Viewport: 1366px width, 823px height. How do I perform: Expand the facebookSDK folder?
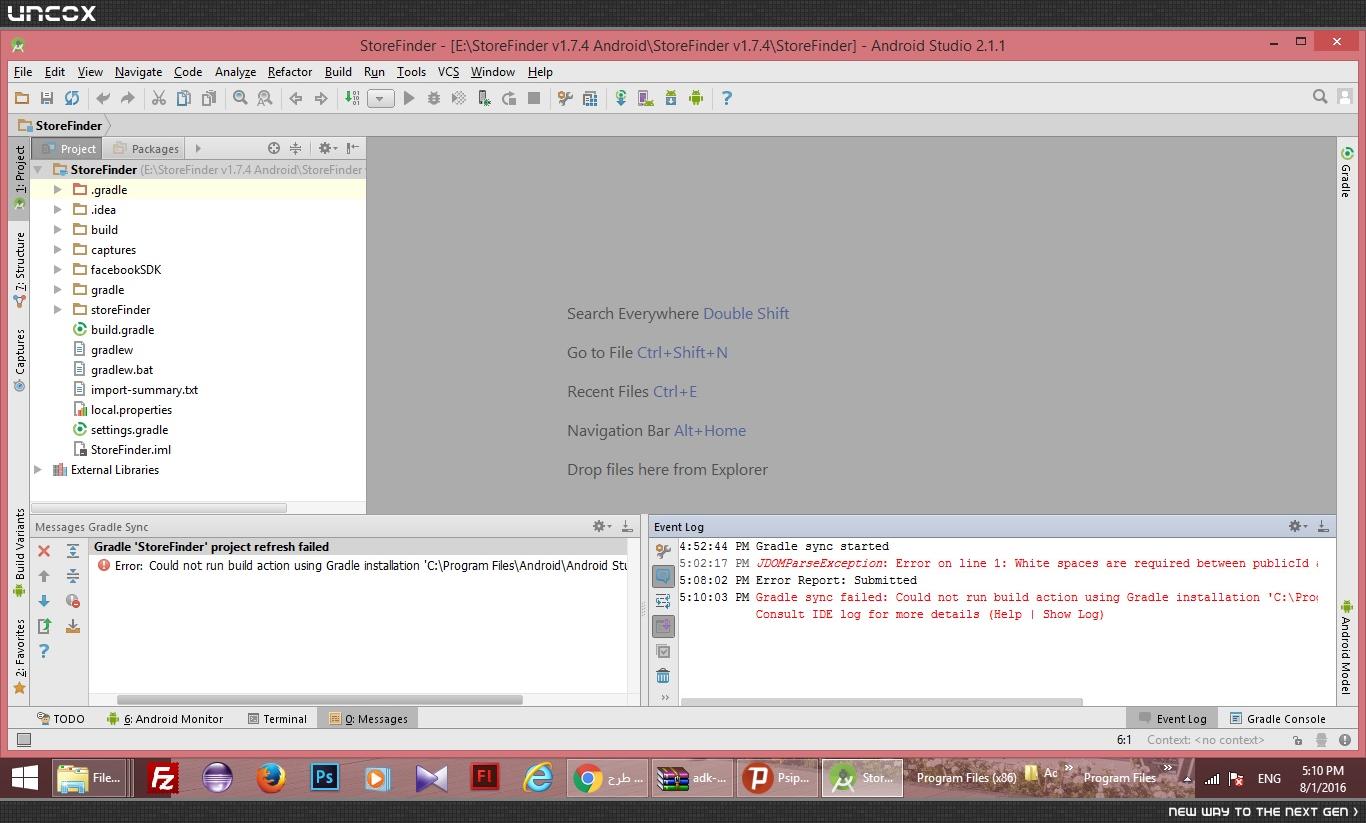click(58, 270)
